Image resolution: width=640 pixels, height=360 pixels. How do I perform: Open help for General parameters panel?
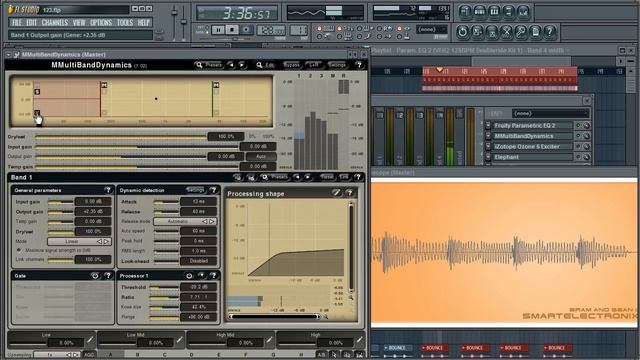(x=108, y=190)
